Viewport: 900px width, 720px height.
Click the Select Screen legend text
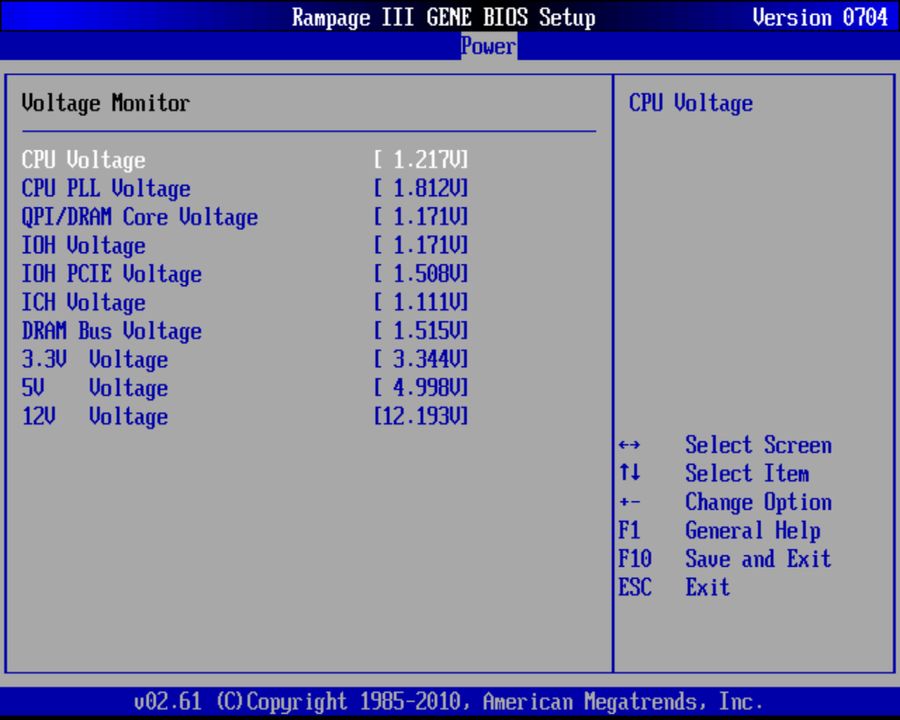[x=758, y=445]
